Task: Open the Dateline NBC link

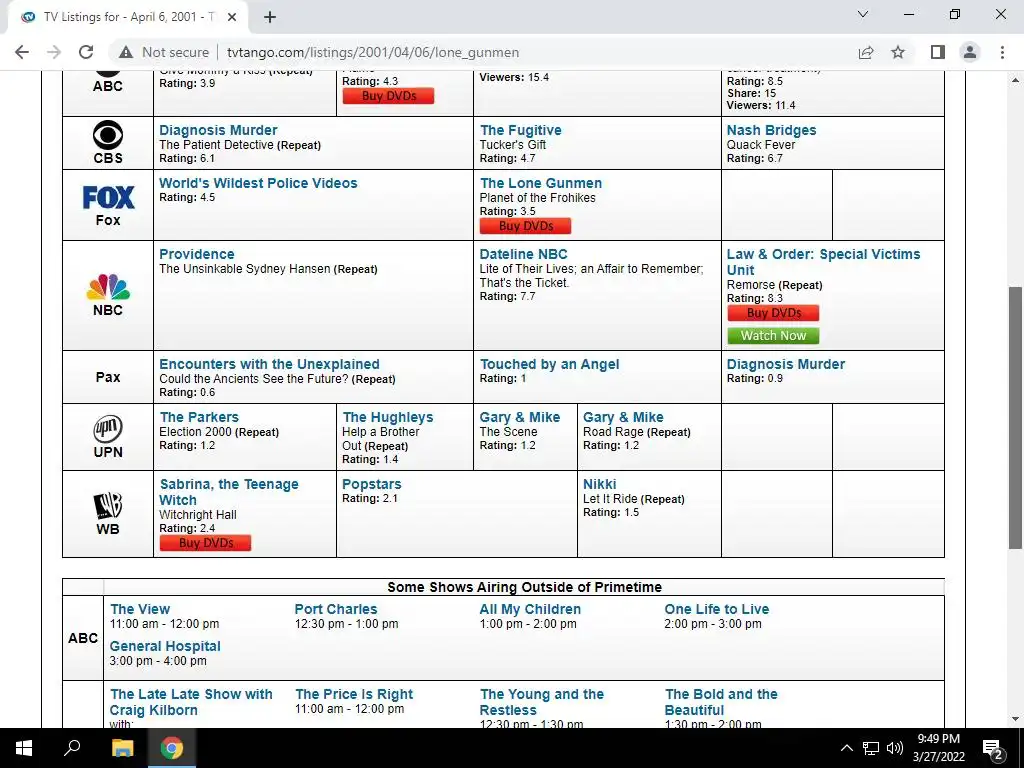Action: click(523, 254)
